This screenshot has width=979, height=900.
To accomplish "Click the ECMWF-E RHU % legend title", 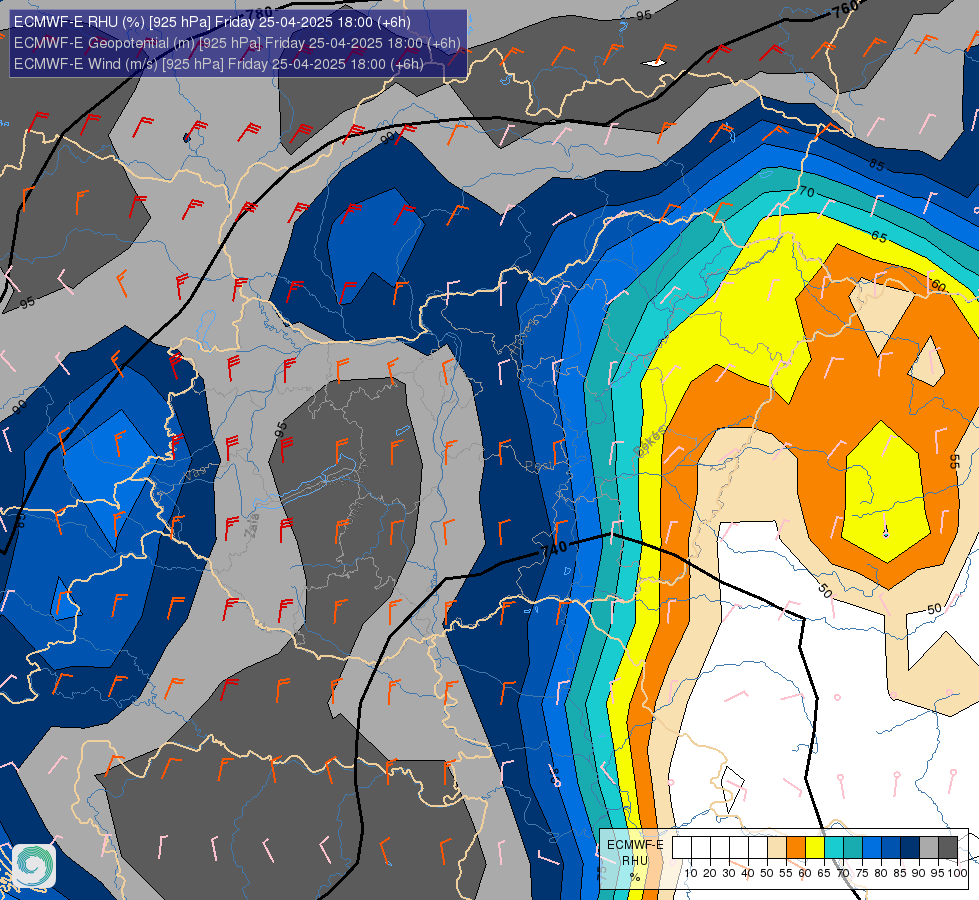I will pyautogui.click(x=635, y=861).
